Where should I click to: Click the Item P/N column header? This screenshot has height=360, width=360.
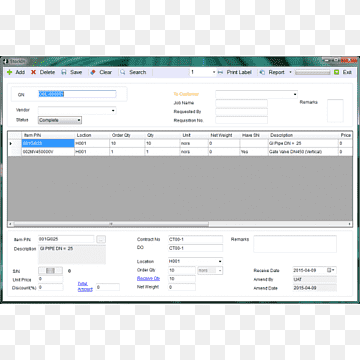(x=48, y=135)
